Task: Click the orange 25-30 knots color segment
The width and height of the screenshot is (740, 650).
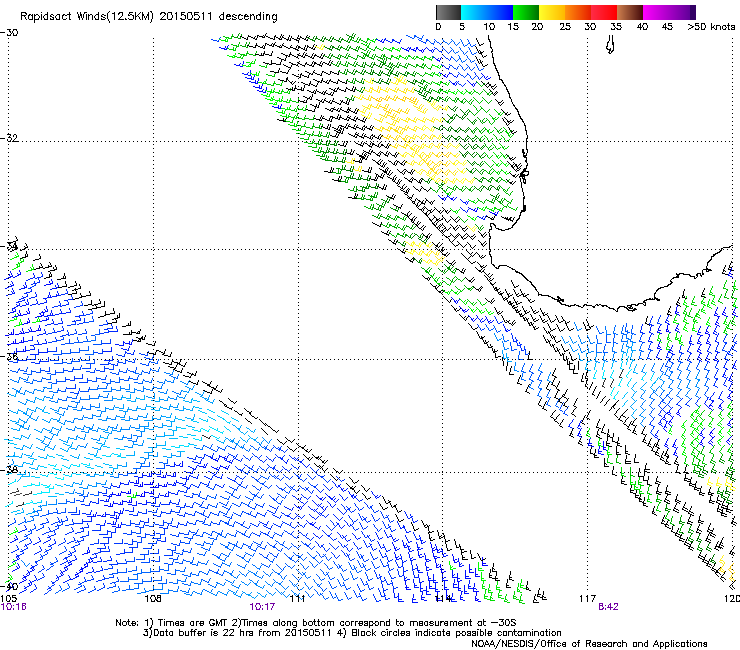Action: (x=578, y=12)
